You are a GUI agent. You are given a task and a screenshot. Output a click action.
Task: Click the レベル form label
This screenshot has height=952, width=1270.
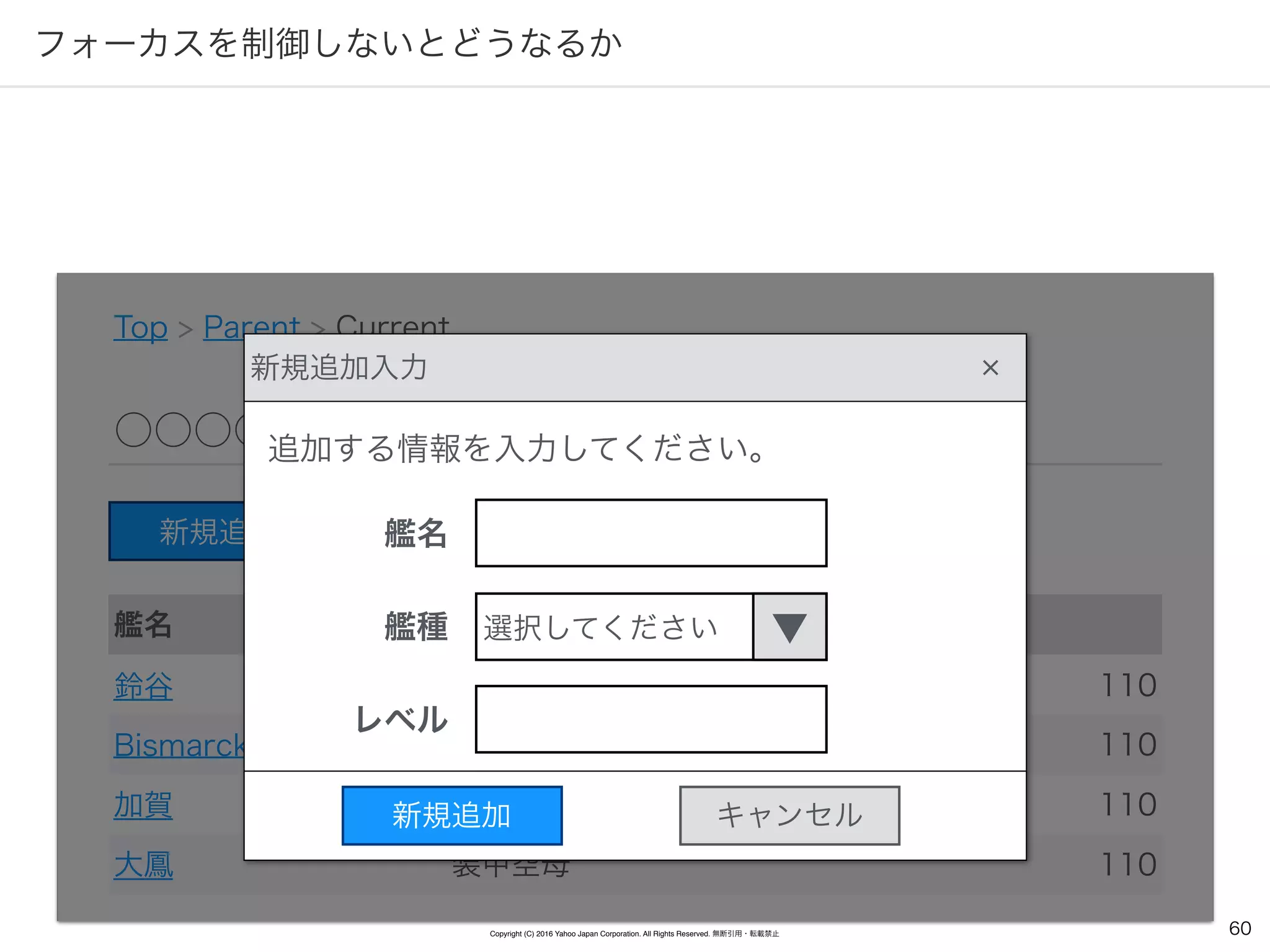click(x=401, y=719)
